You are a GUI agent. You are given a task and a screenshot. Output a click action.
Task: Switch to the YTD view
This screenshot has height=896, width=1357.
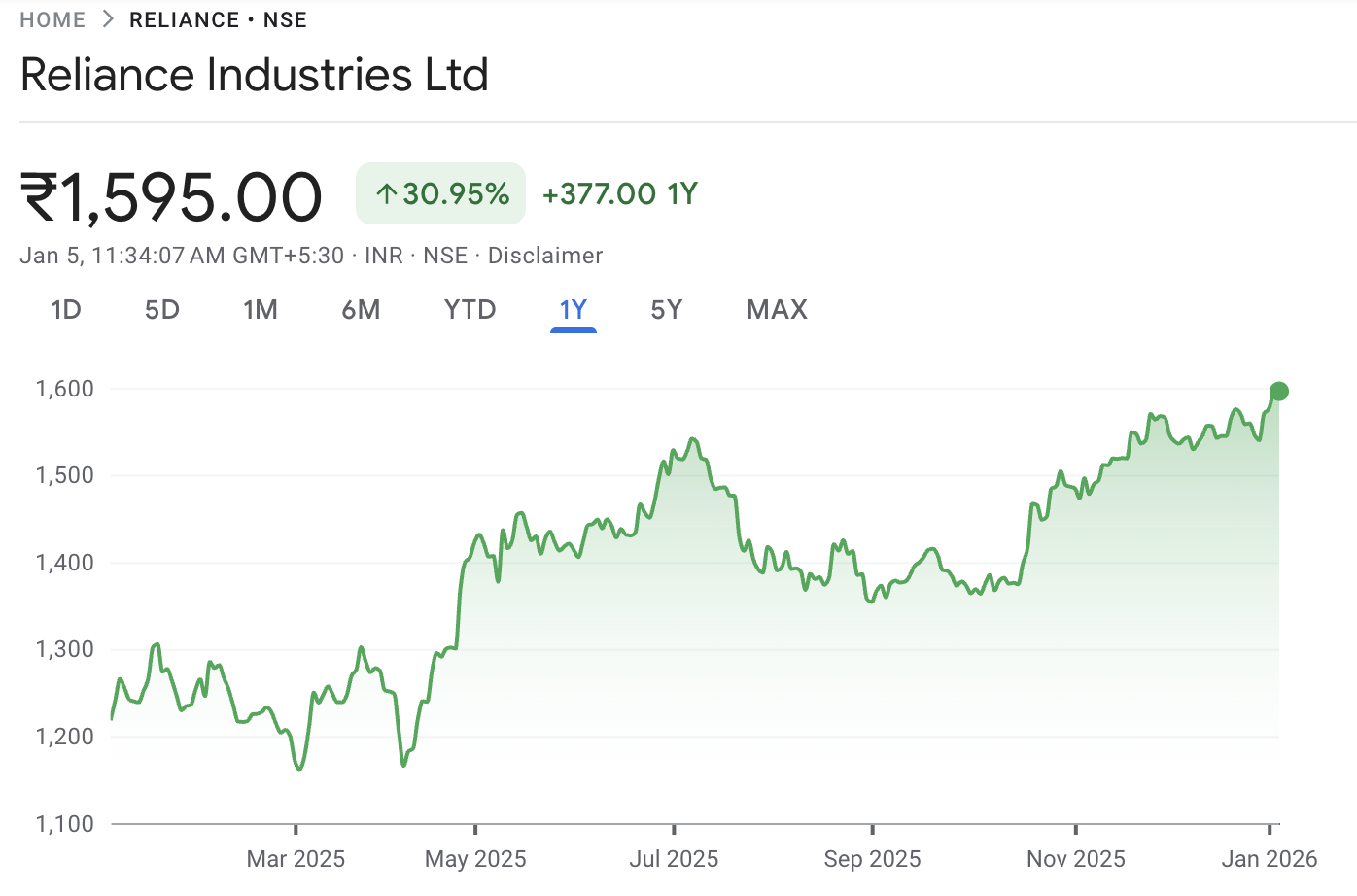tap(470, 309)
